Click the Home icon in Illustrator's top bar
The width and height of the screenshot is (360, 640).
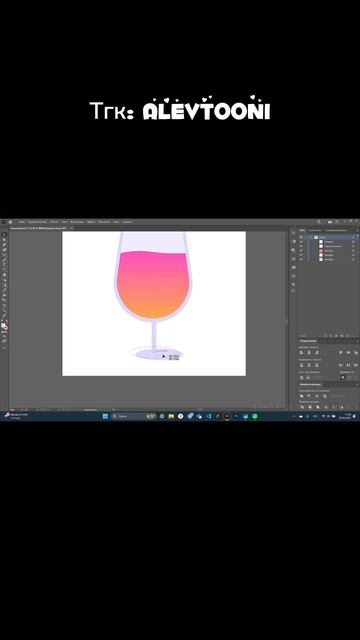click(10, 222)
